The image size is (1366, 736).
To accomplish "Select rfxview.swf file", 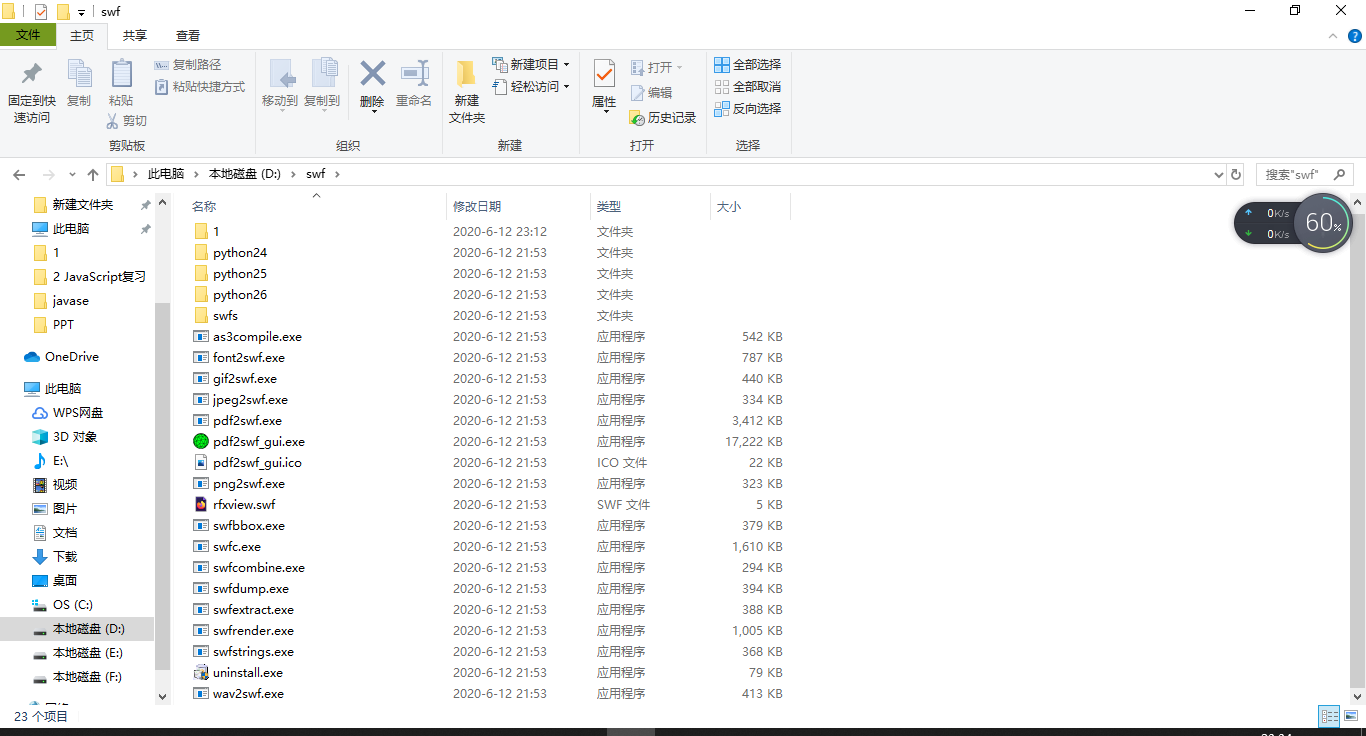I will point(244,505).
